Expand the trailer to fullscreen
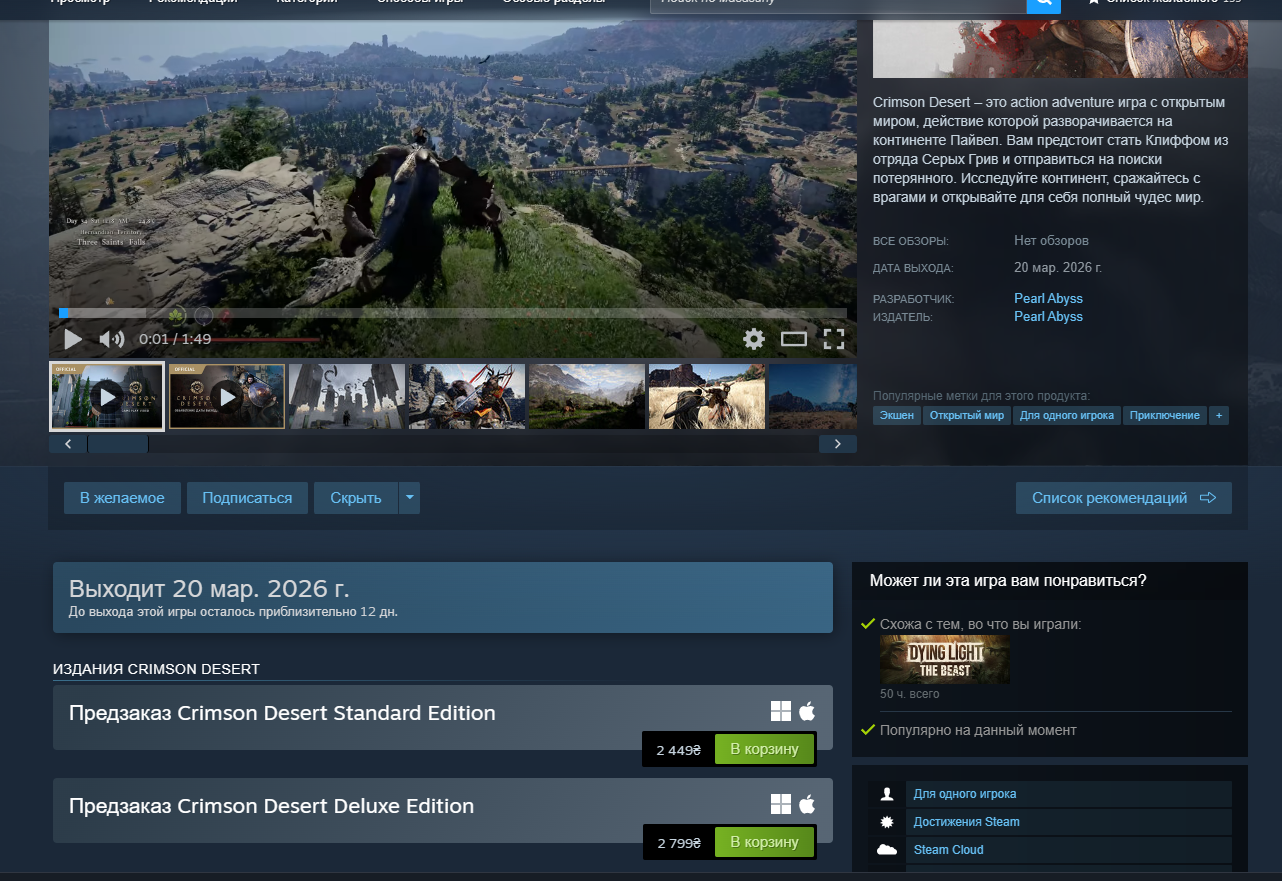The height and width of the screenshot is (881, 1282). tap(834, 339)
